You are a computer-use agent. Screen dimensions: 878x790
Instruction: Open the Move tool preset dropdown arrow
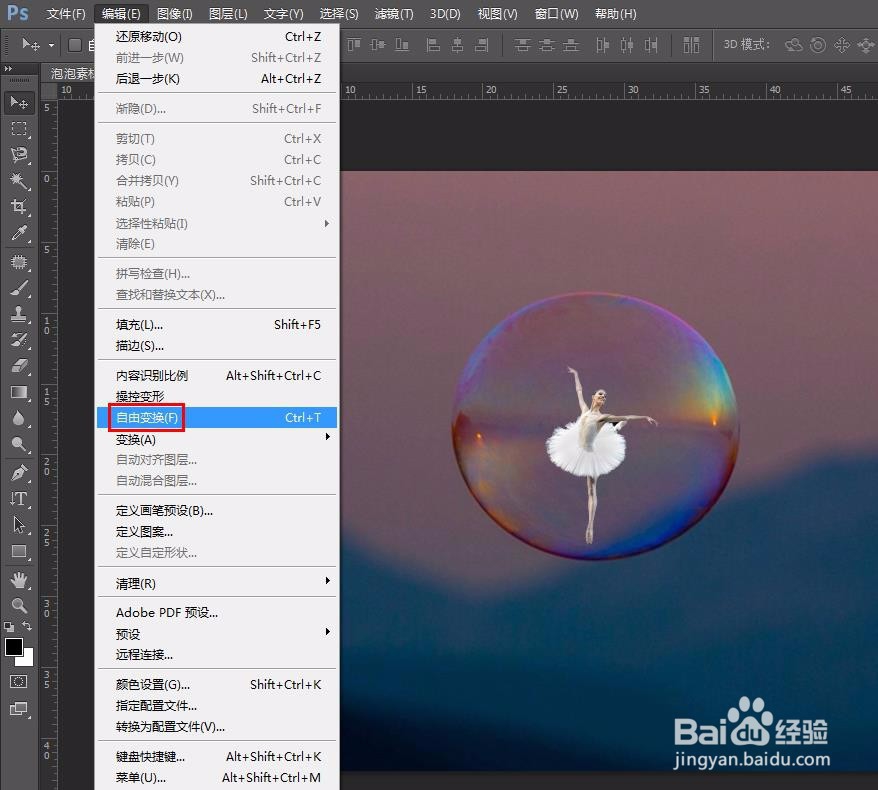click(x=51, y=45)
